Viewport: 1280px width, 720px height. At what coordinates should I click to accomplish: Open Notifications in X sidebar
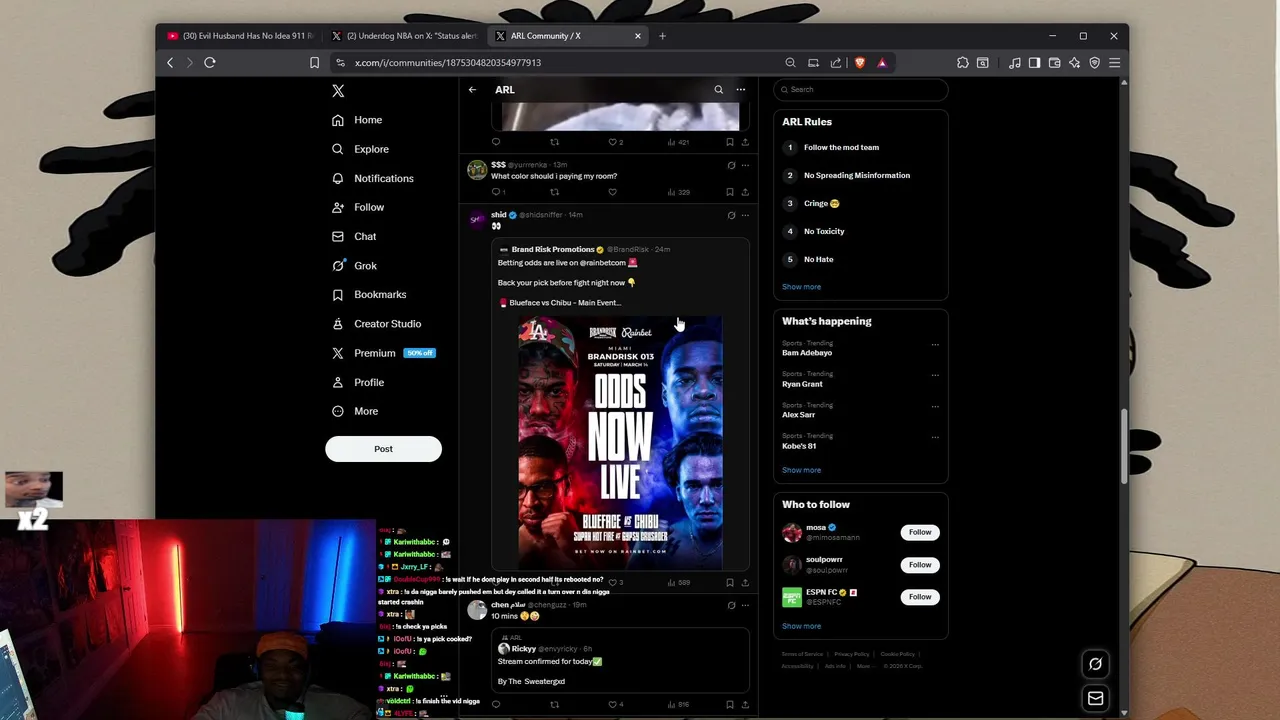(372, 178)
